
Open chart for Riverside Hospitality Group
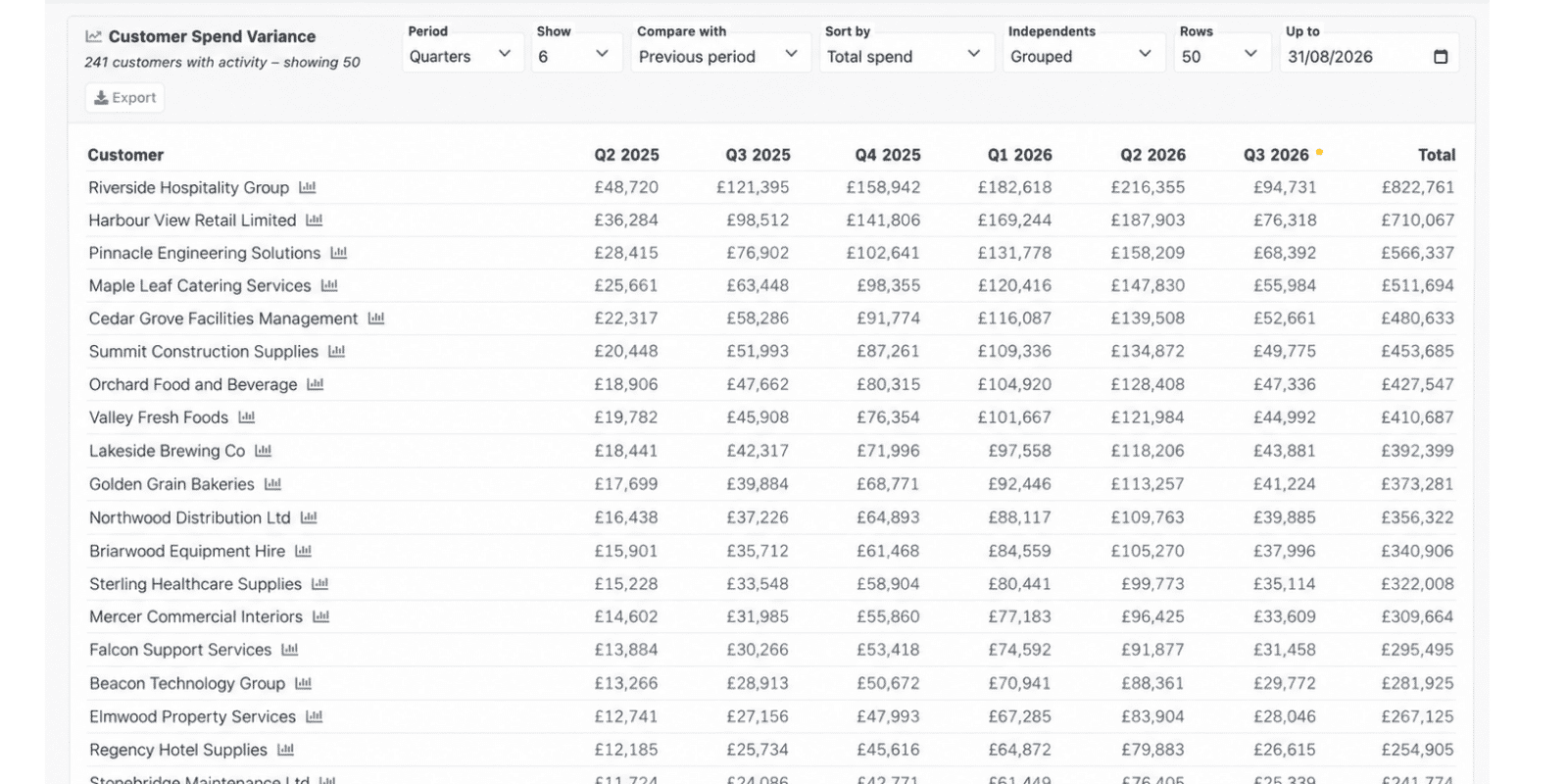click(x=308, y=187)
